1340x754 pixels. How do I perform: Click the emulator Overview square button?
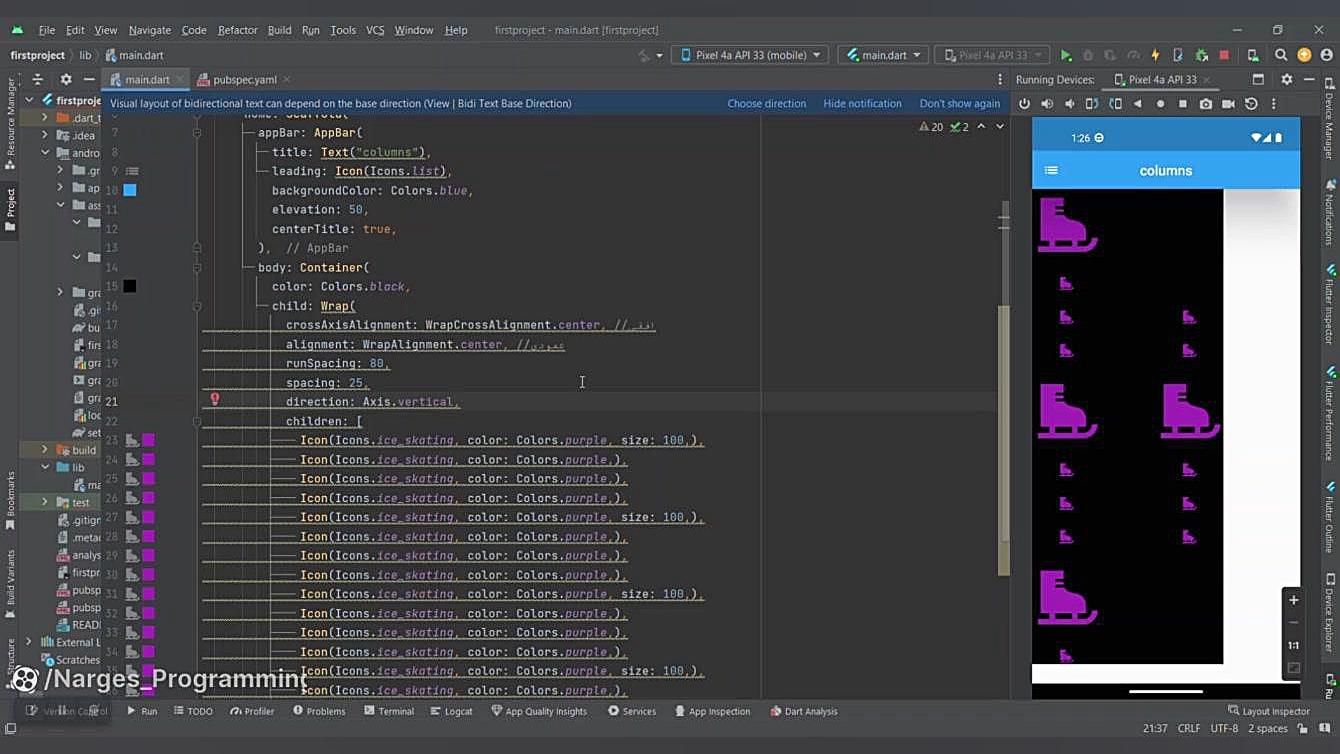click(x=1183, y=103)
